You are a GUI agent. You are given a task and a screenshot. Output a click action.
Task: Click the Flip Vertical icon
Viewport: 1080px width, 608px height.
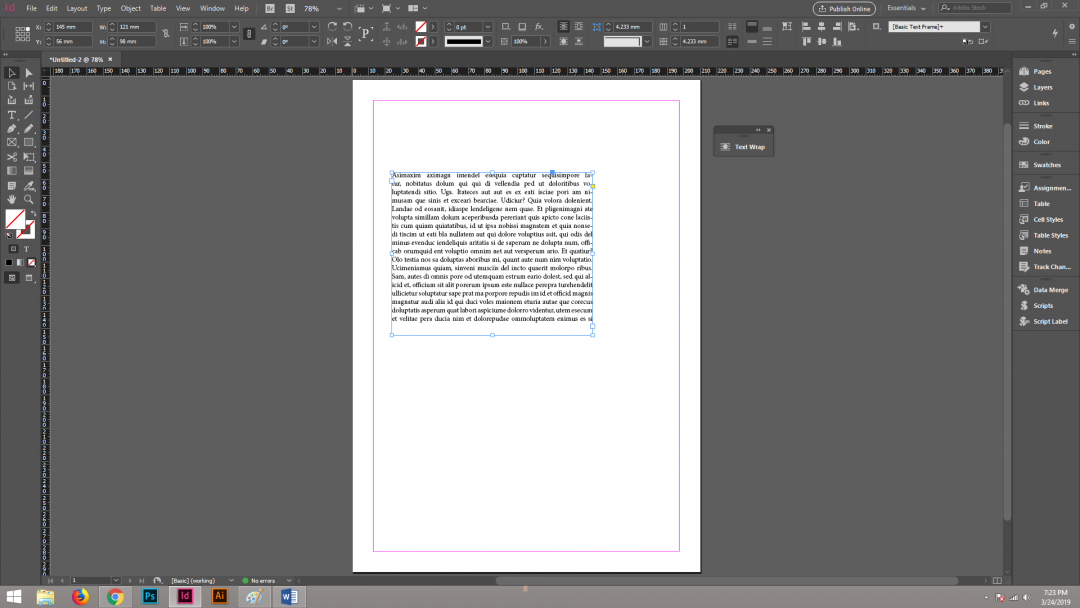click(348, 41)
